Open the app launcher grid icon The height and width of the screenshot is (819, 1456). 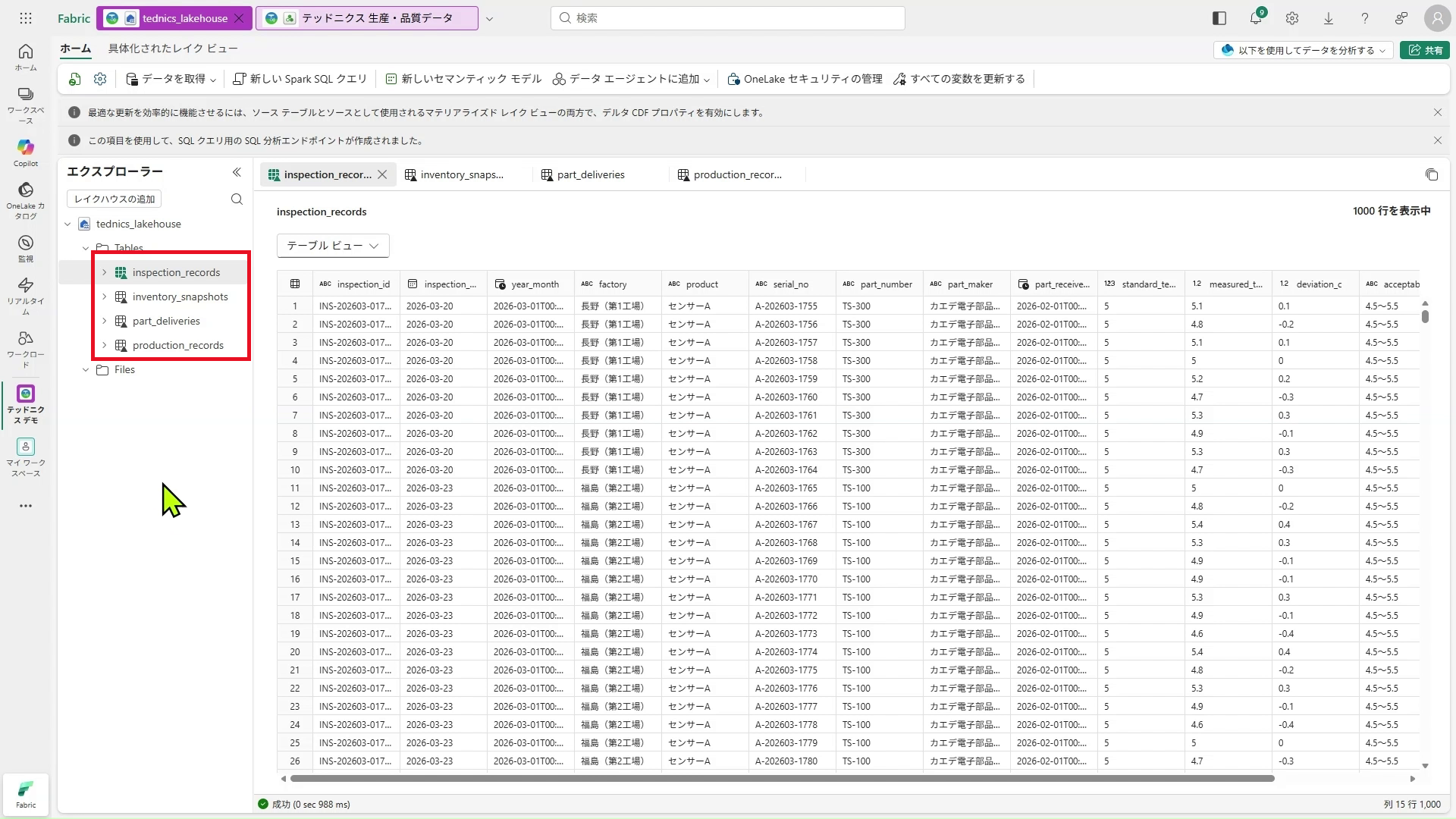pyautogui.click(x=26, y=18)
